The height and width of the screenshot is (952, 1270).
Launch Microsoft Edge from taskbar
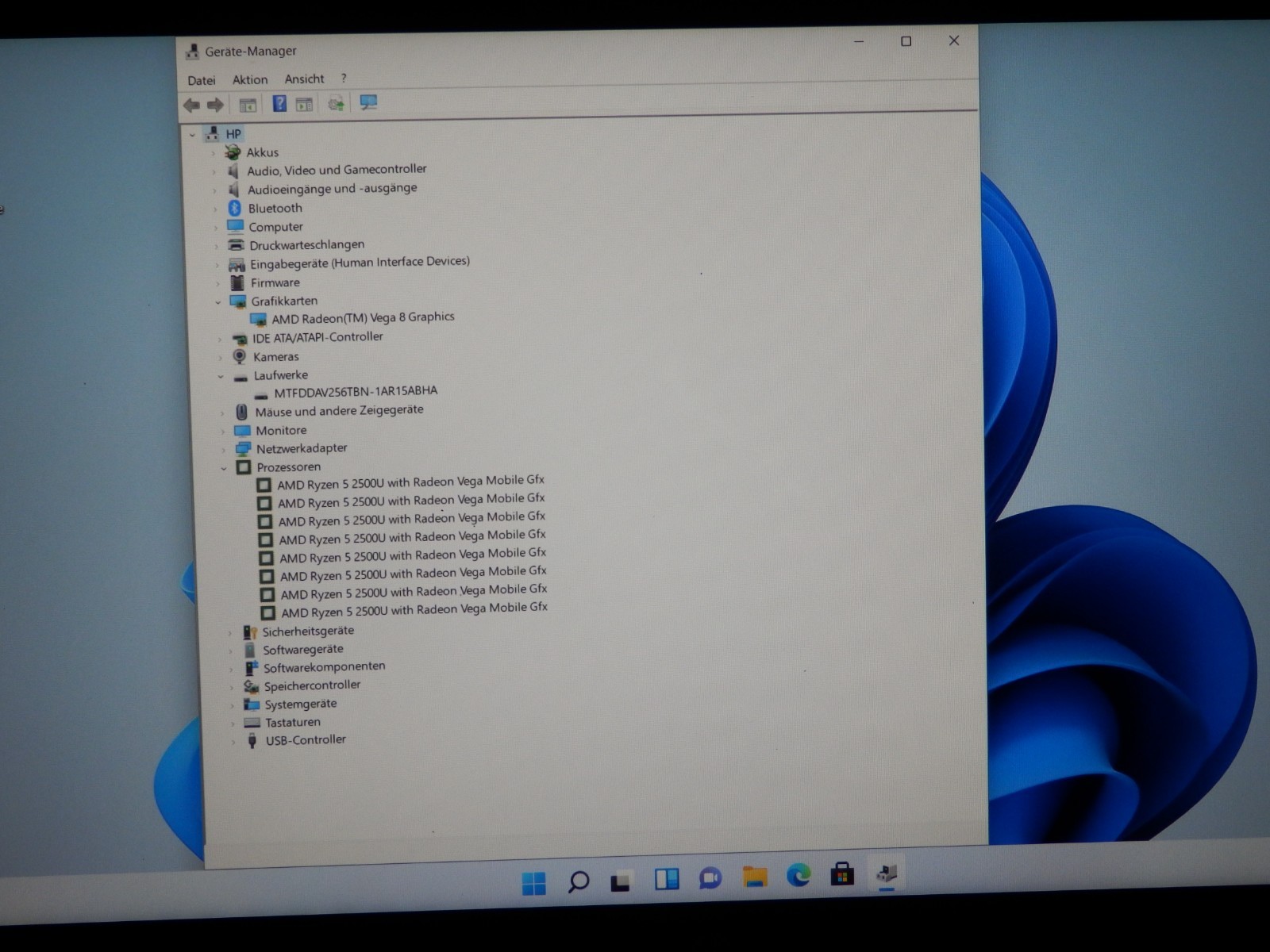(799, 875)
